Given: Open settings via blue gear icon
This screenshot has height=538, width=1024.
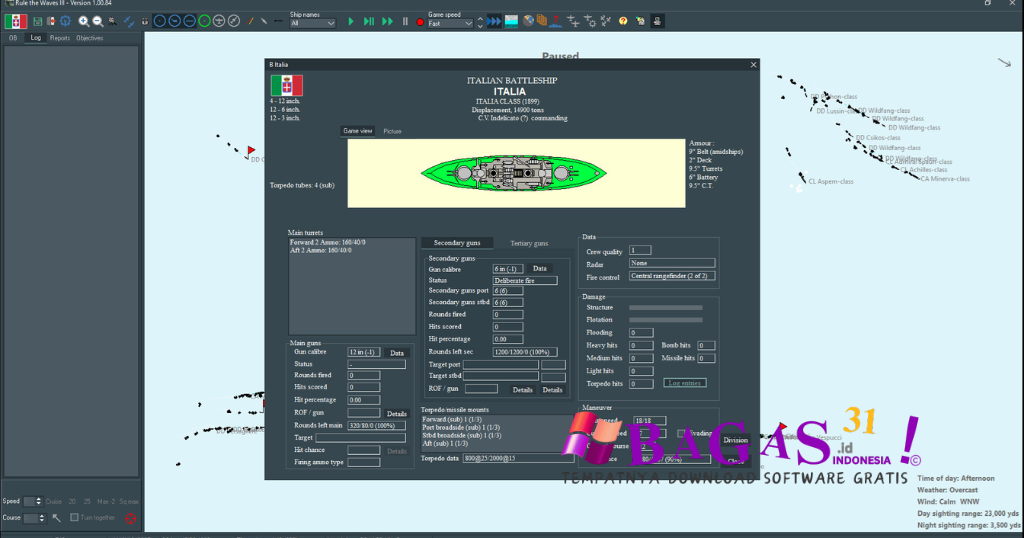Looking at the screenshot, I should pos(65,22).
